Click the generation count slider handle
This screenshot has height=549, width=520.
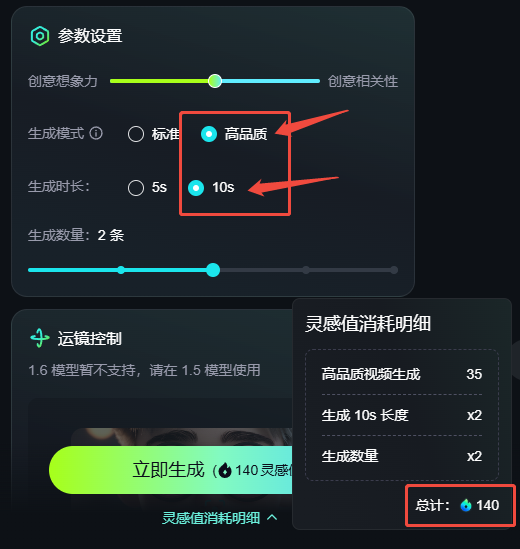(x=213, y=270)
